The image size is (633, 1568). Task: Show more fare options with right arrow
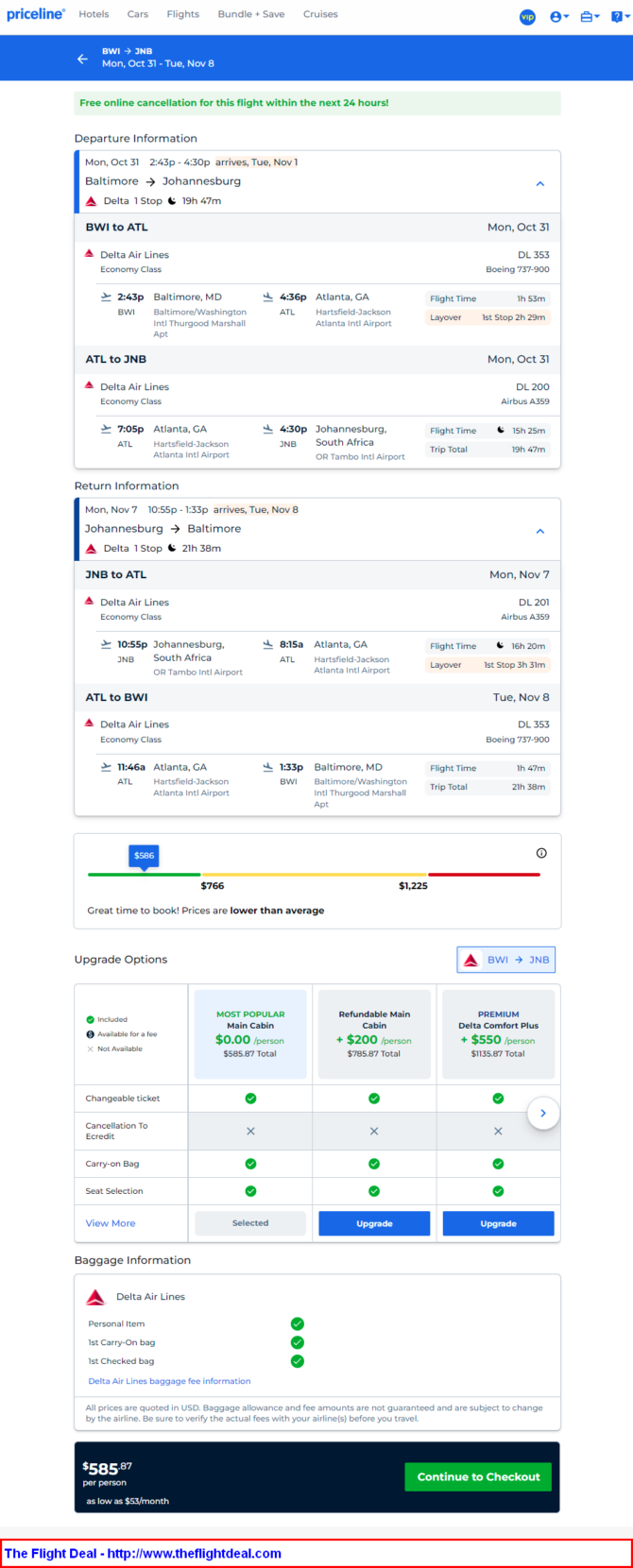coord(543,1114)
